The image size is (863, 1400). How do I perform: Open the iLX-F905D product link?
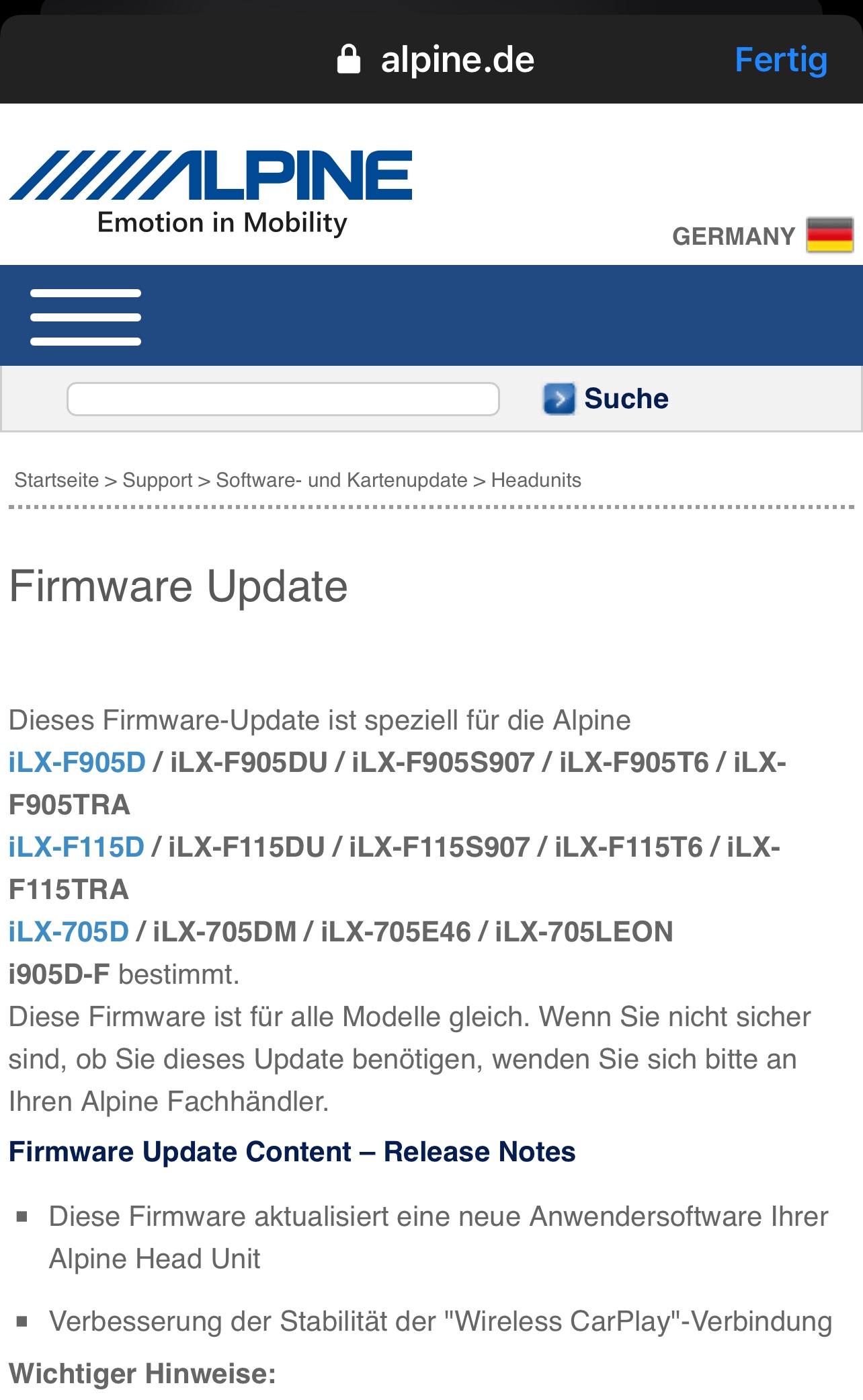[77, 763]
